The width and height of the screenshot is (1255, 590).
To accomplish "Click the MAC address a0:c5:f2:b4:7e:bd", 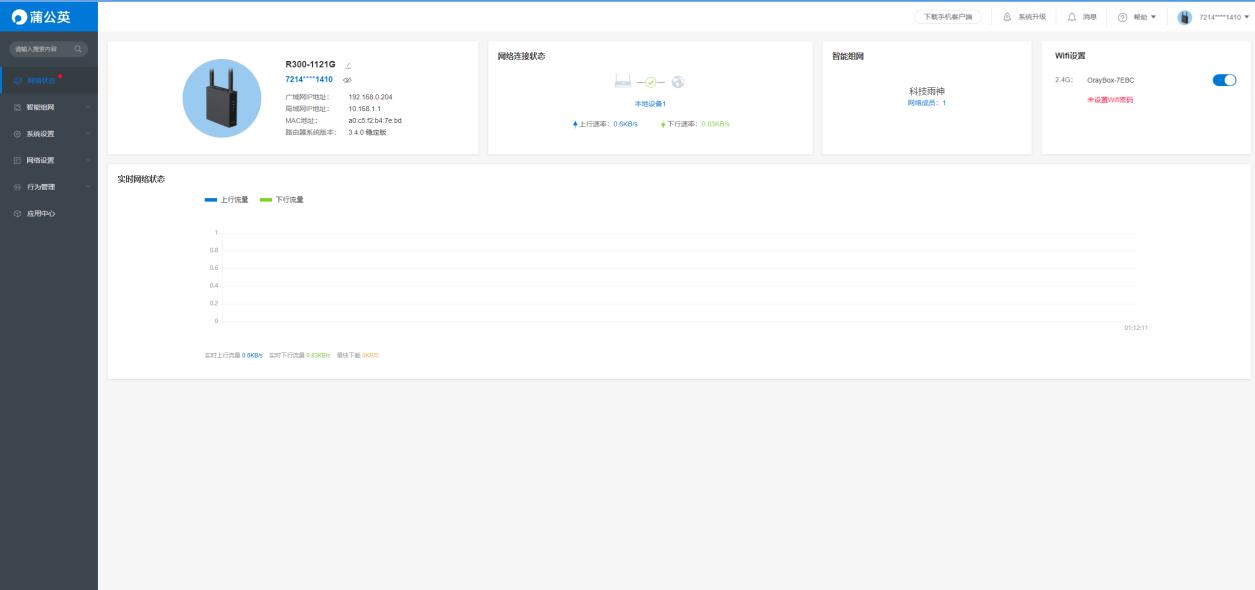I will pyautogui.click(x=375, y=120).
